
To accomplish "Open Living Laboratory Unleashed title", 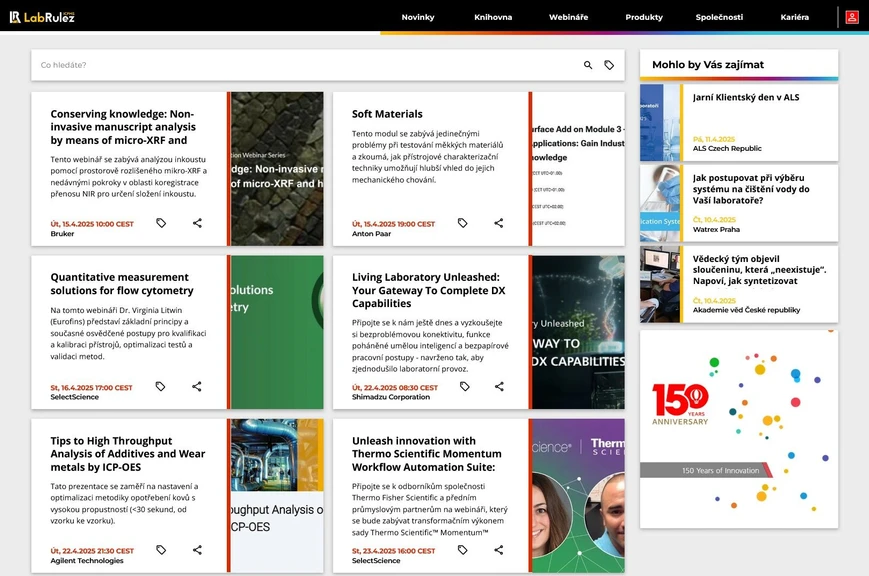I will click(x=428, y=290).
